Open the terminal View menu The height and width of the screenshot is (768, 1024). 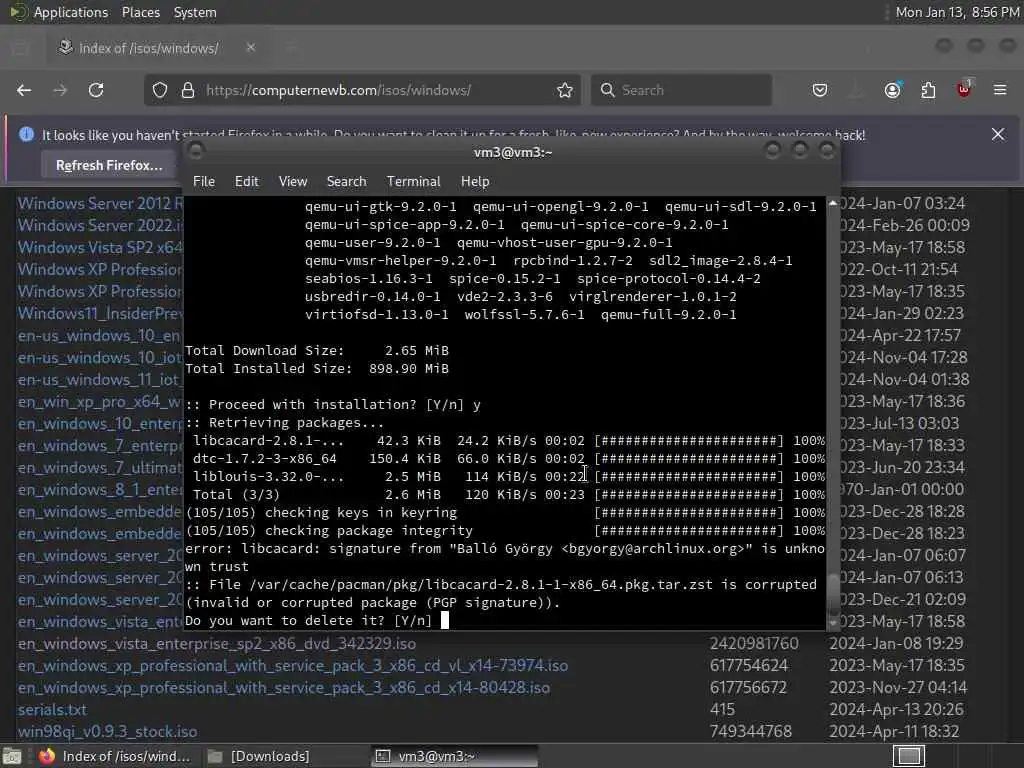[293, 181]
